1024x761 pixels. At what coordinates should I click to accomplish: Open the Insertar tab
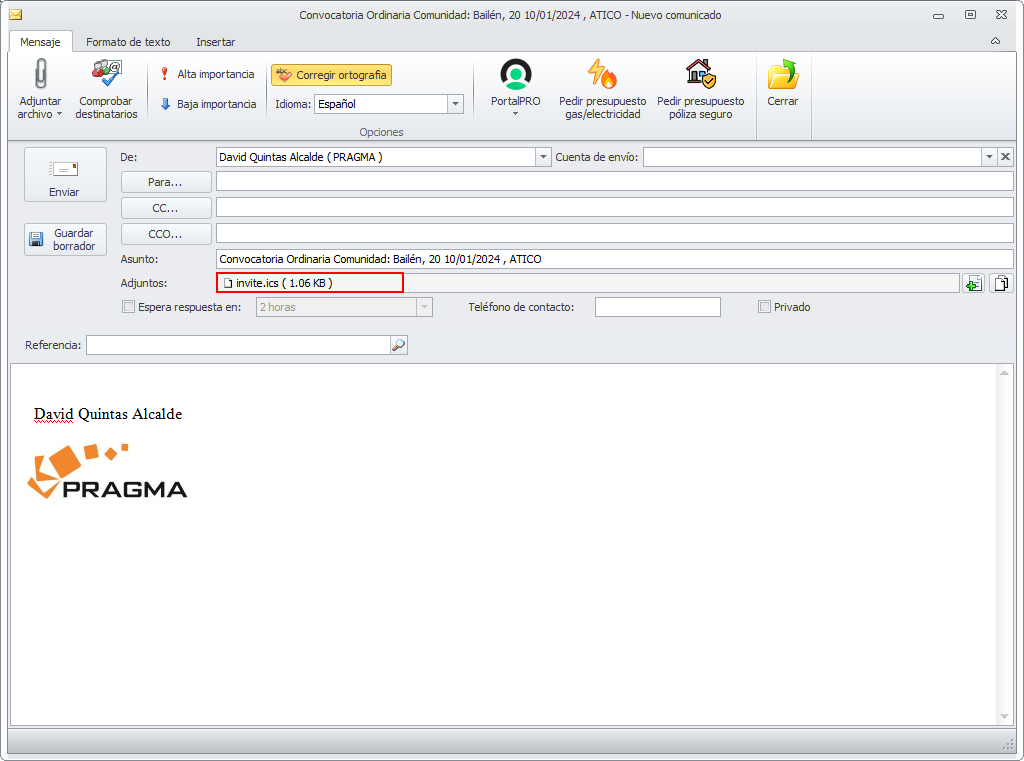coord(216,42)
